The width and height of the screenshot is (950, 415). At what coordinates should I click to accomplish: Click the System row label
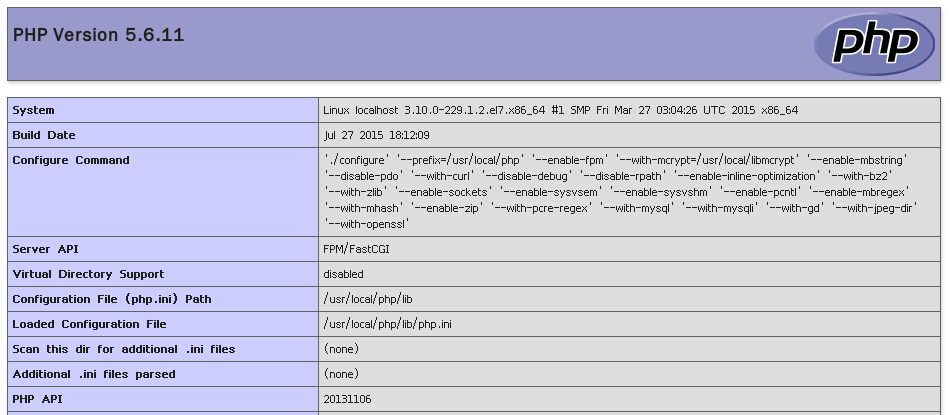coord(33,110)
